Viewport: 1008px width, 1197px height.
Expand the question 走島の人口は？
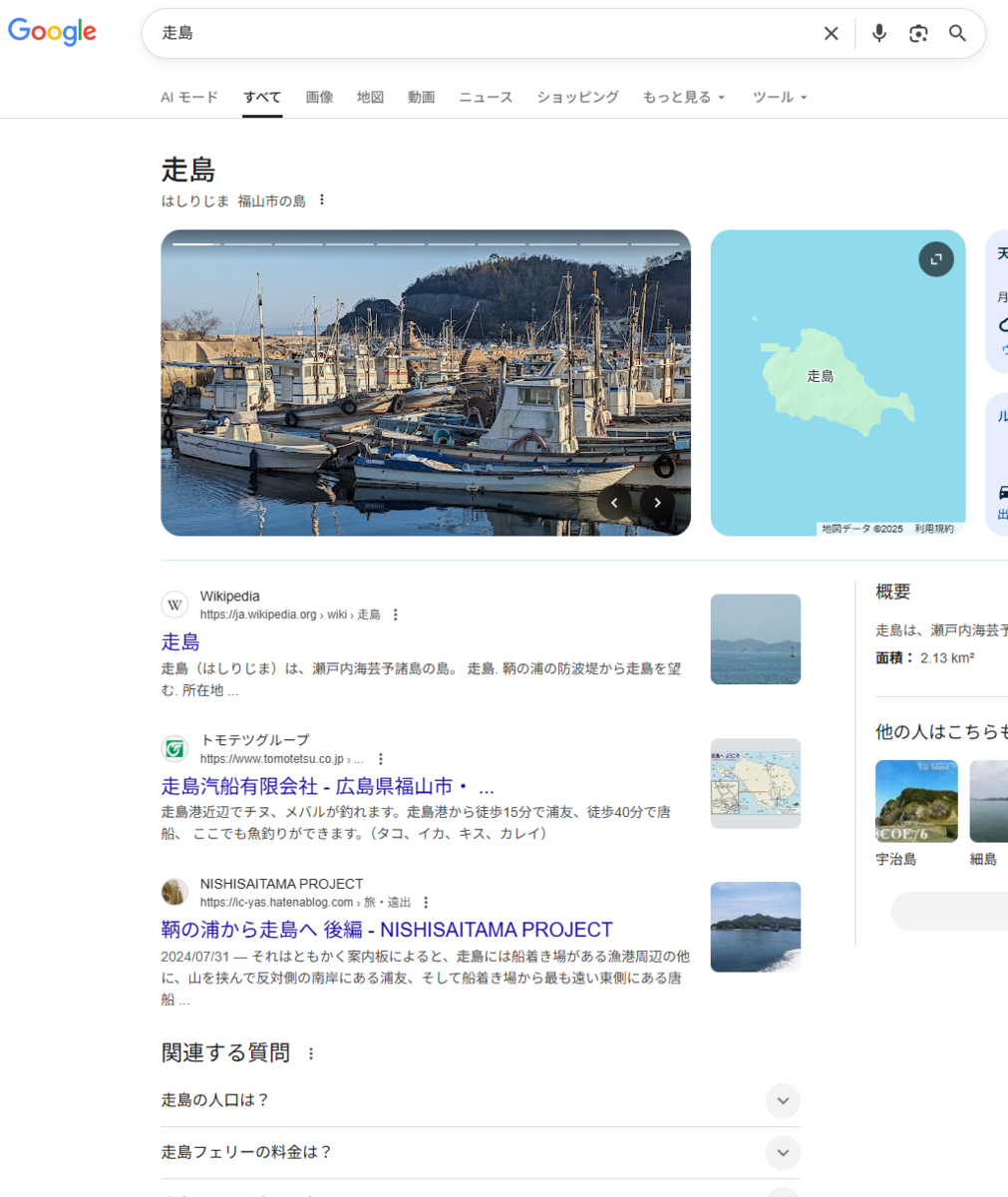click(x=783, y=1101)
